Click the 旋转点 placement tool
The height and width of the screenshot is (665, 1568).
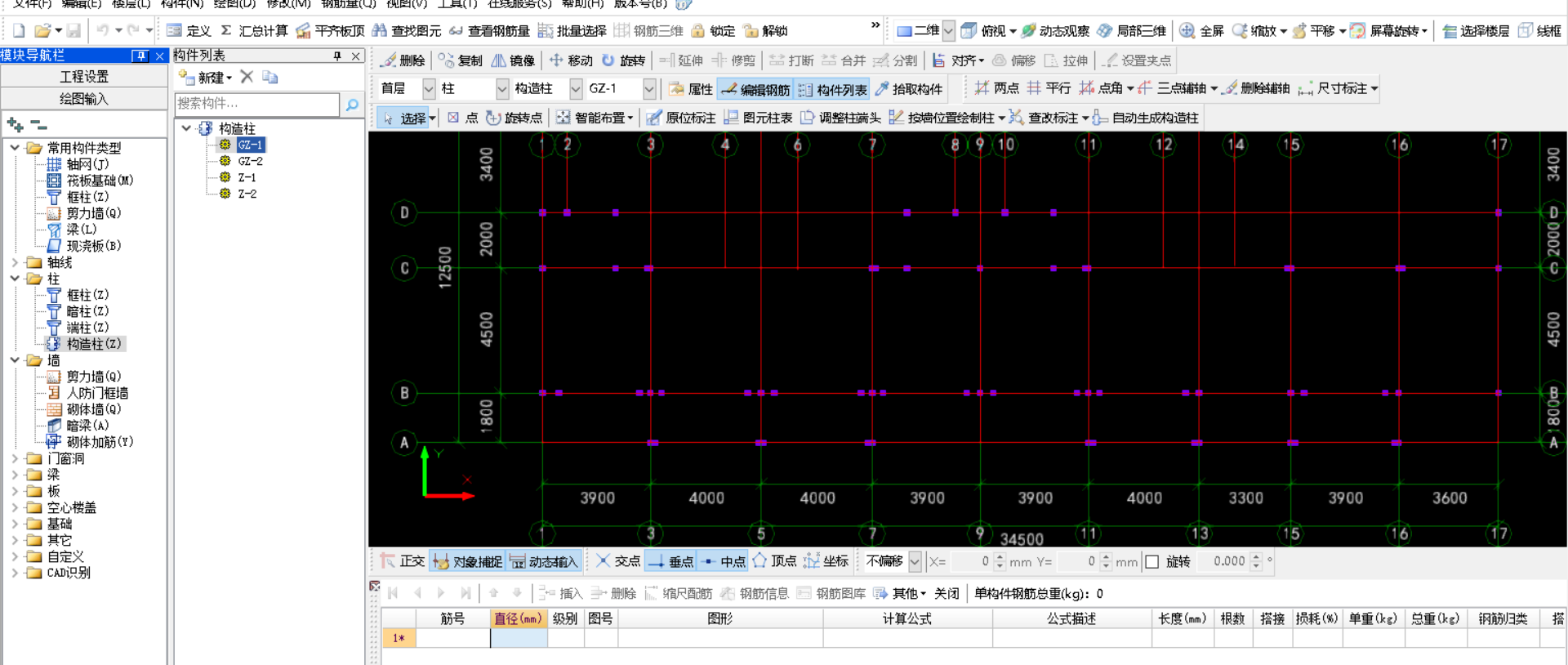pyautogui.click(x=514, y=118)
